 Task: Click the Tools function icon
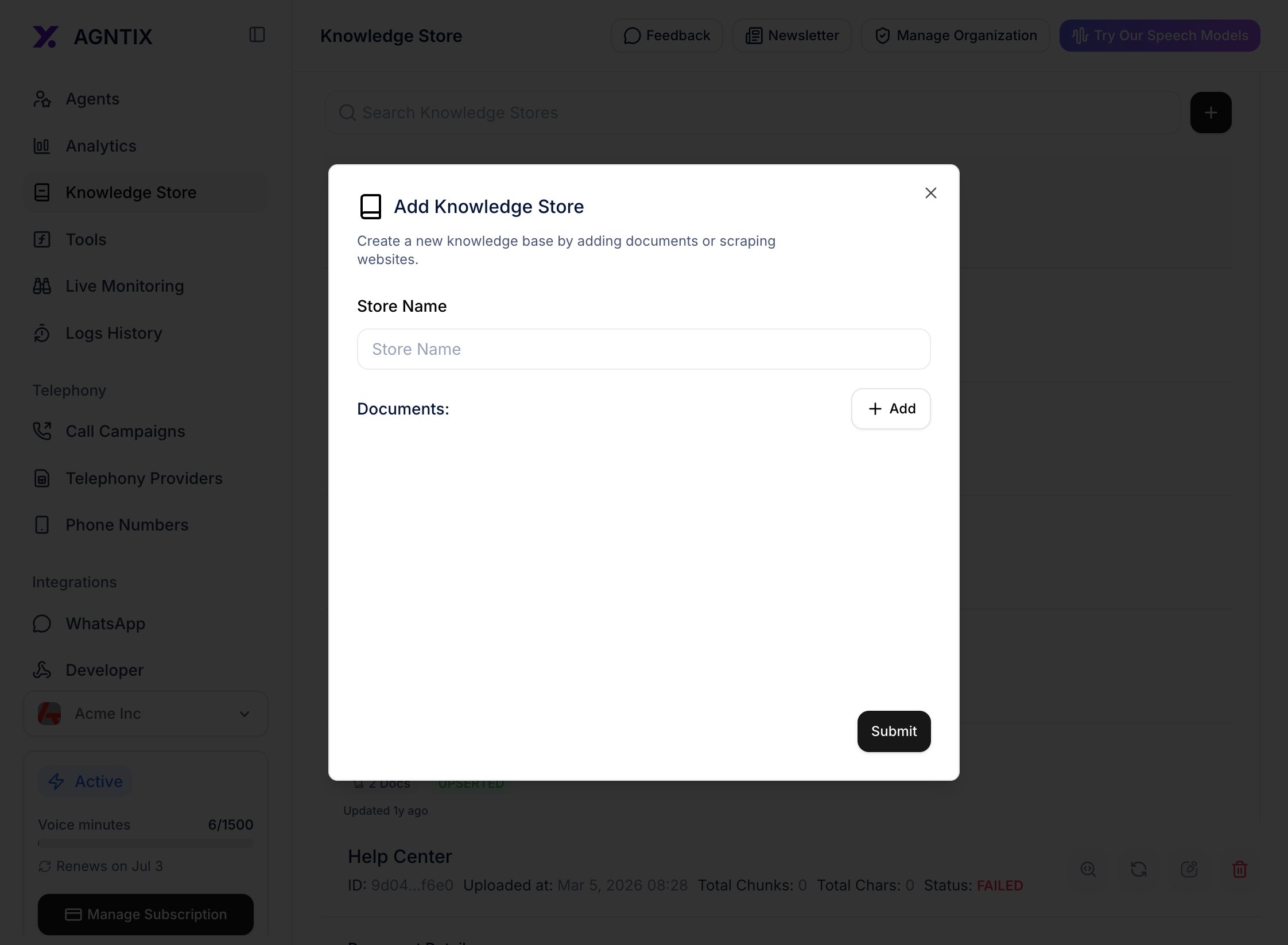[x=42, y=239]
